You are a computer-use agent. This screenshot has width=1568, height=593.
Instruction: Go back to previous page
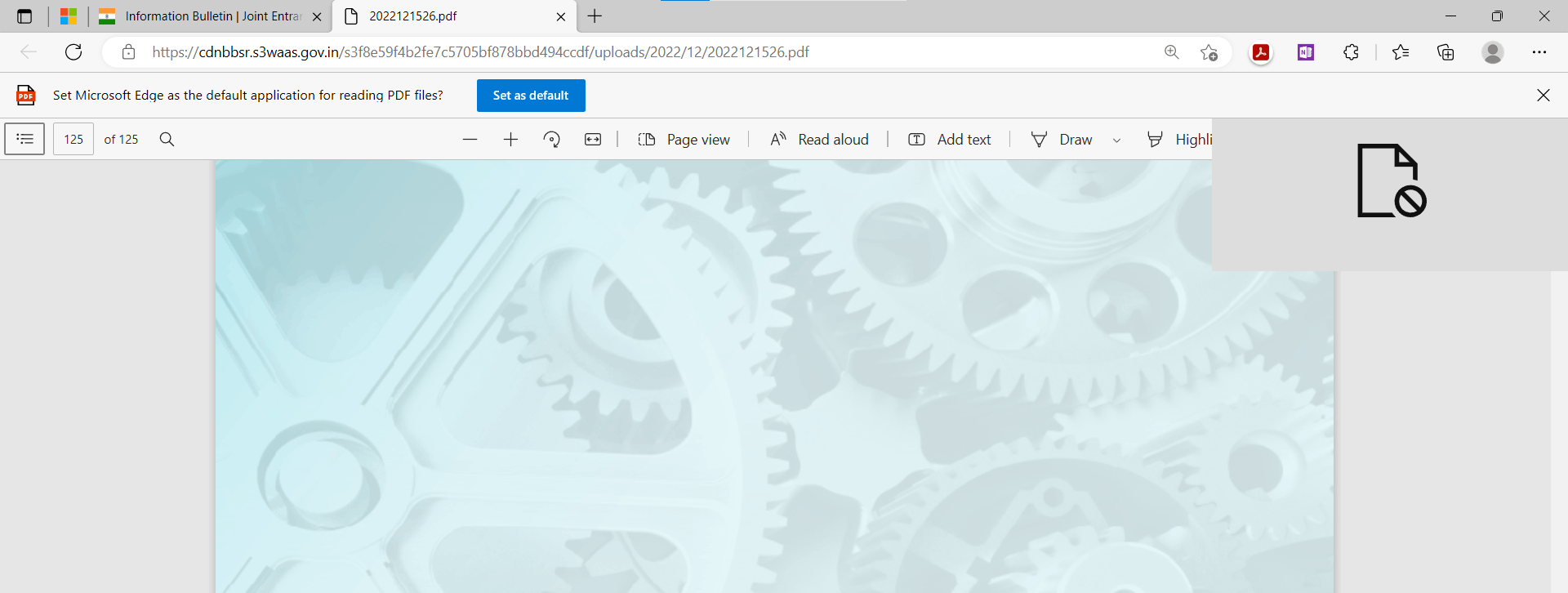click(29, 52)
